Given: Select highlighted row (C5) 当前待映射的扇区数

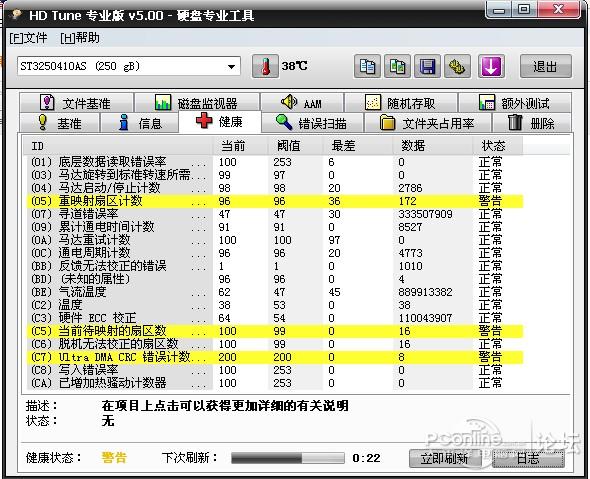Looking at the screenshot, I should coord(275,331).
